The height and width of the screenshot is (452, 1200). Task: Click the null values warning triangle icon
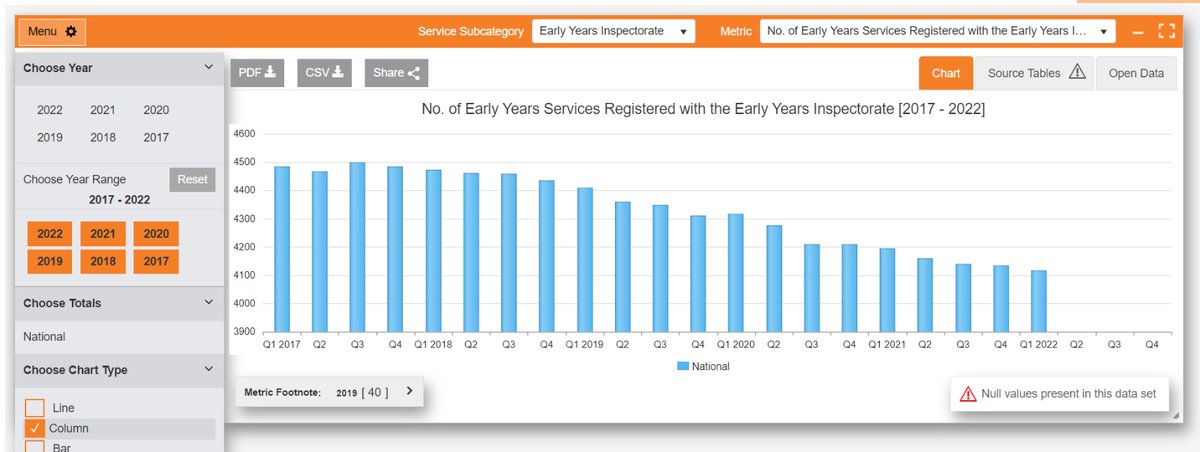pos(967,394)
